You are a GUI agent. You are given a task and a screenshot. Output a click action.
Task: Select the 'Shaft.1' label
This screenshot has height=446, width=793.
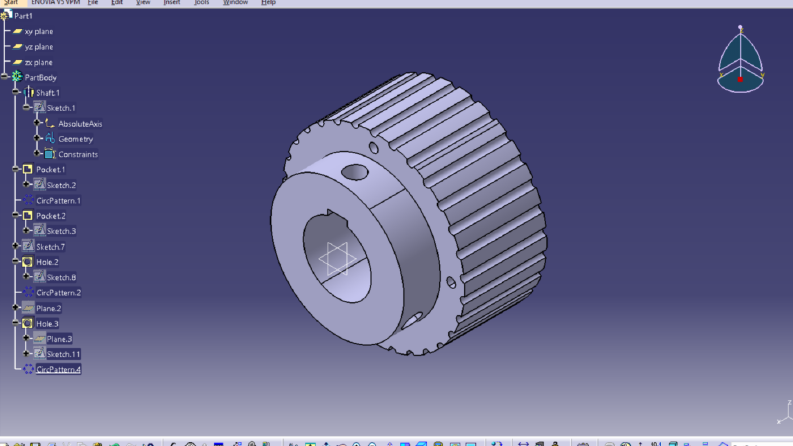coord(48,93)
